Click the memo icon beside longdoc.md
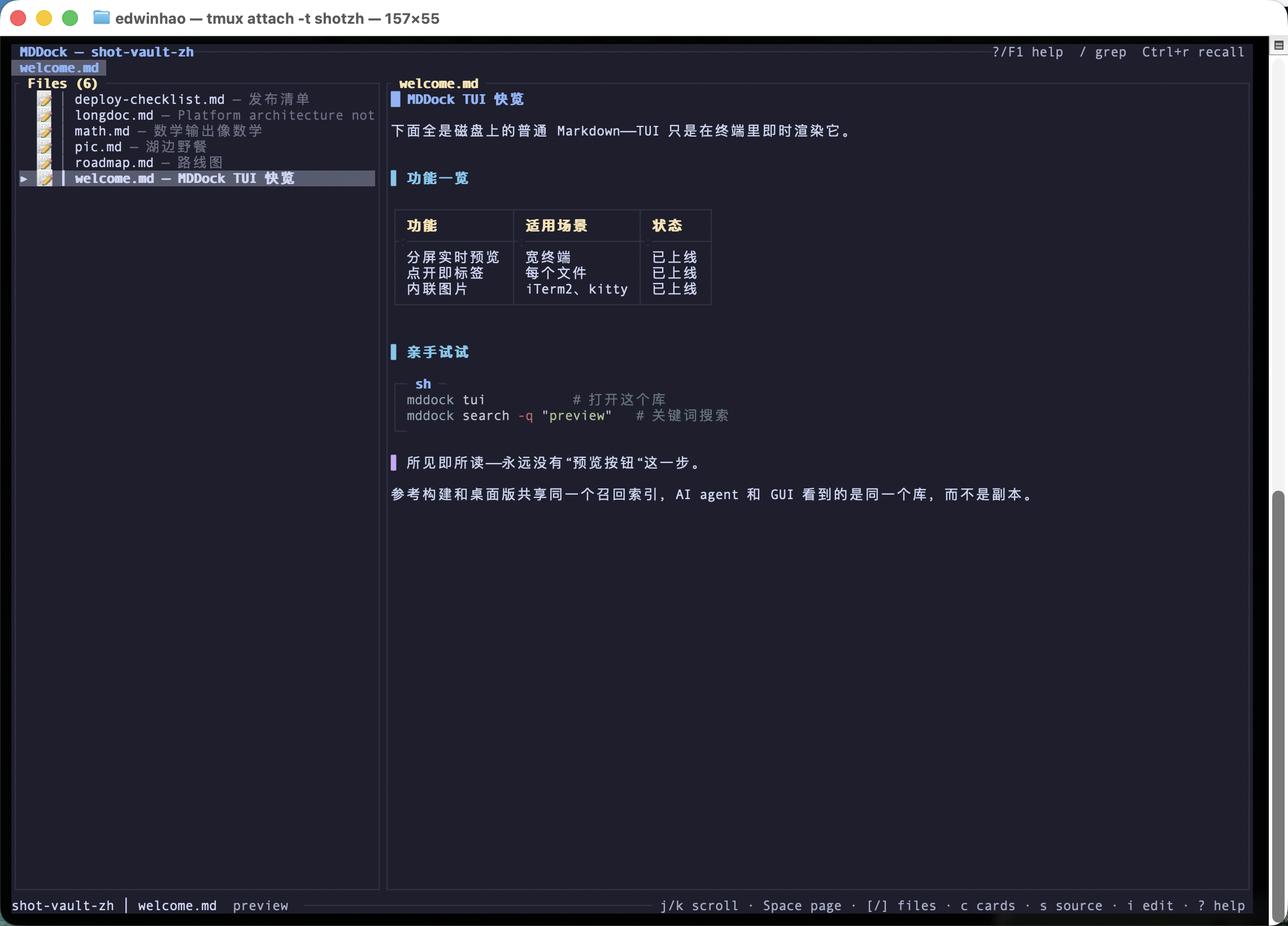Screen dimensions: 1288x926 point(45,115)
